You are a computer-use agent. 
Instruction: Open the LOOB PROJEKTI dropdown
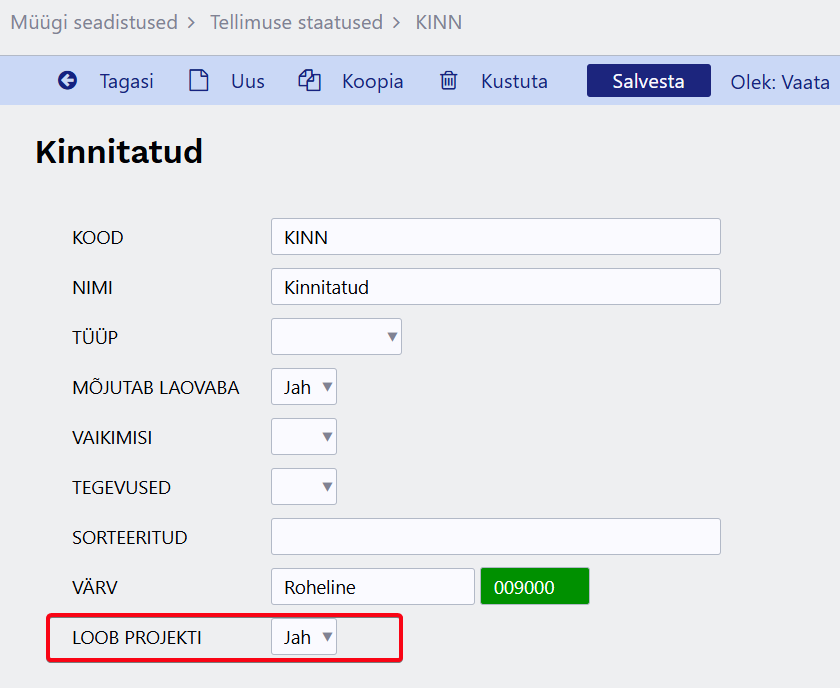click(304, 637)
